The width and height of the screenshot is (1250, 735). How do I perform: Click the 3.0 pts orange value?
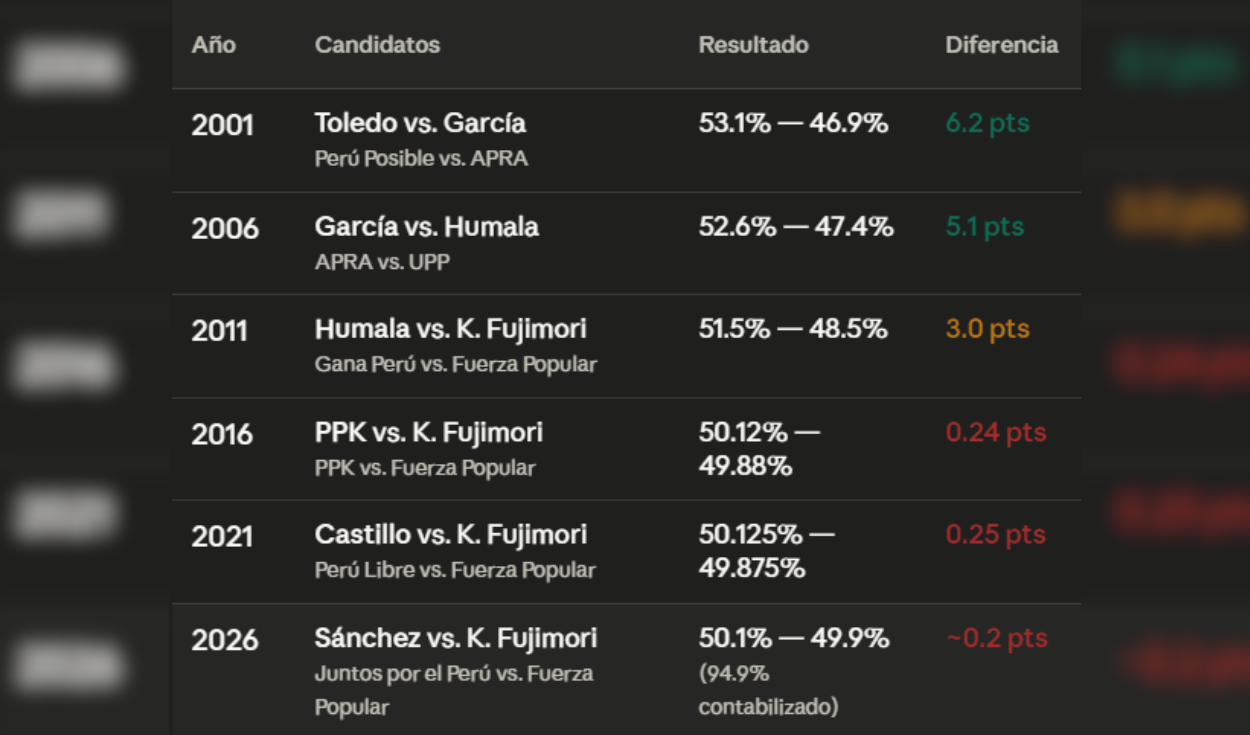pyautogui.click(x=987, y=329)
